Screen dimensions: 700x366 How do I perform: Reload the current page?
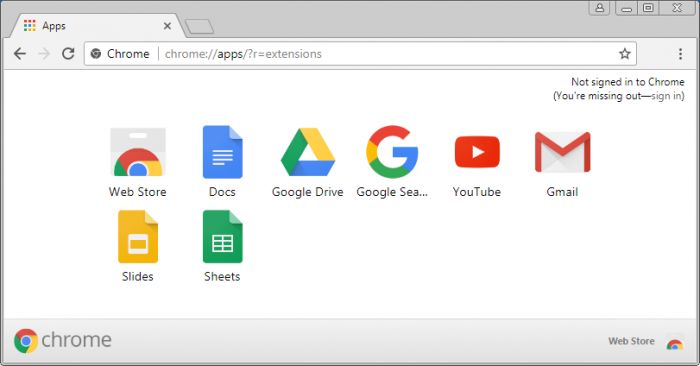tap(68, 54)
